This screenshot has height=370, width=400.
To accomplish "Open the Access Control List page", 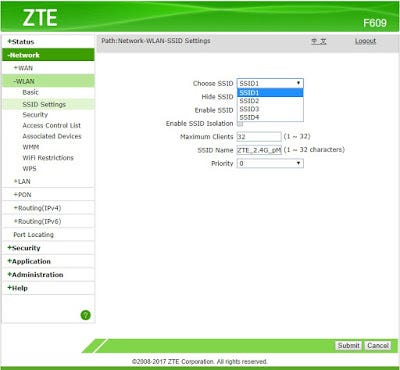I will click(51, 125).
